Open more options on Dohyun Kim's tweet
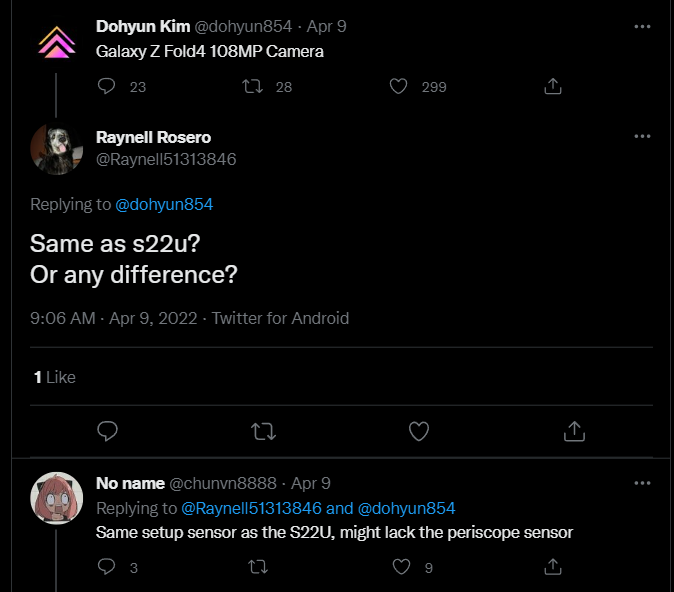The width and height of the screenshot is (674, 592). click(x=643, y=26)
